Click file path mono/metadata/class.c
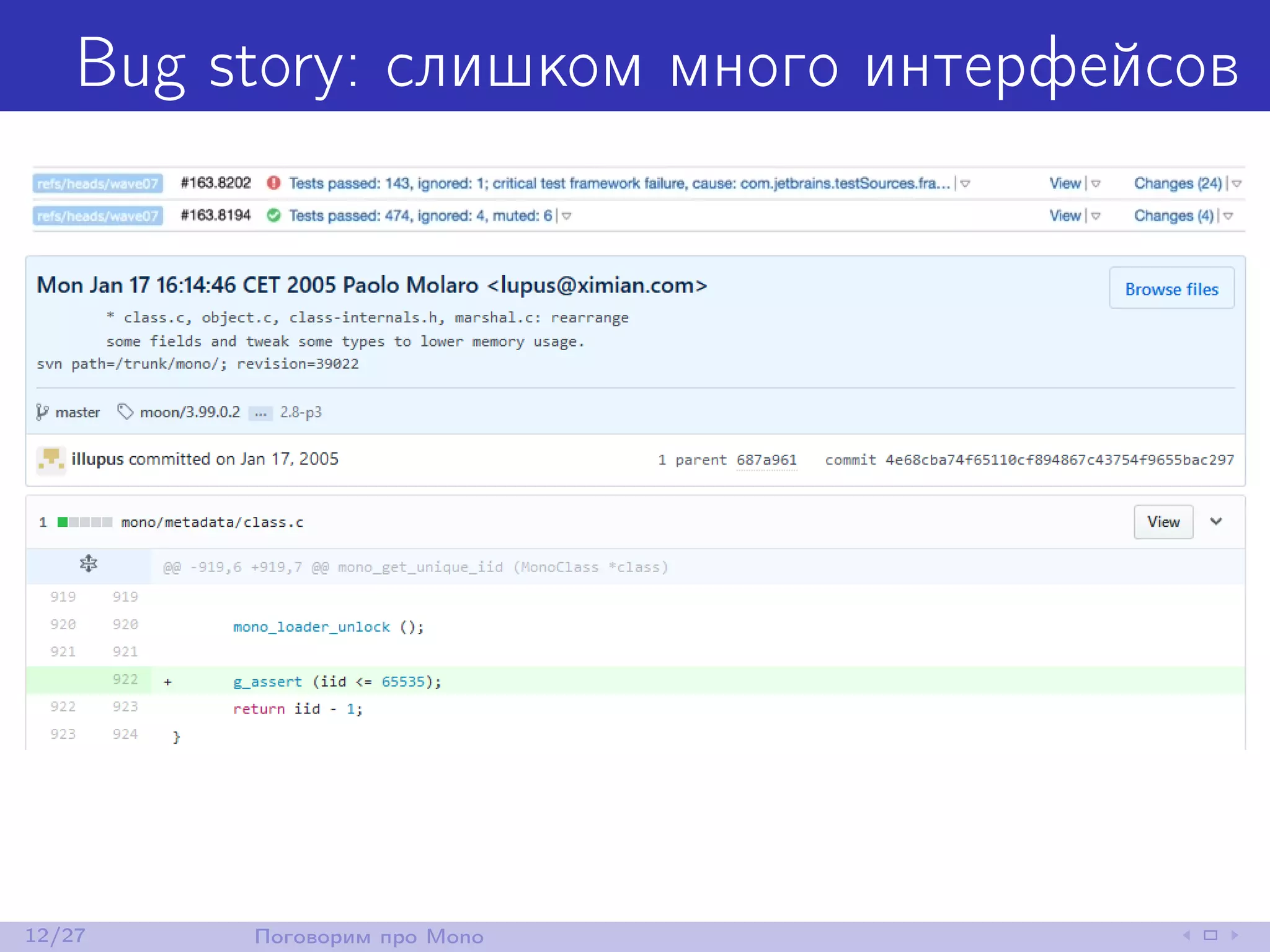The image size is (1270, 952). 212,522
